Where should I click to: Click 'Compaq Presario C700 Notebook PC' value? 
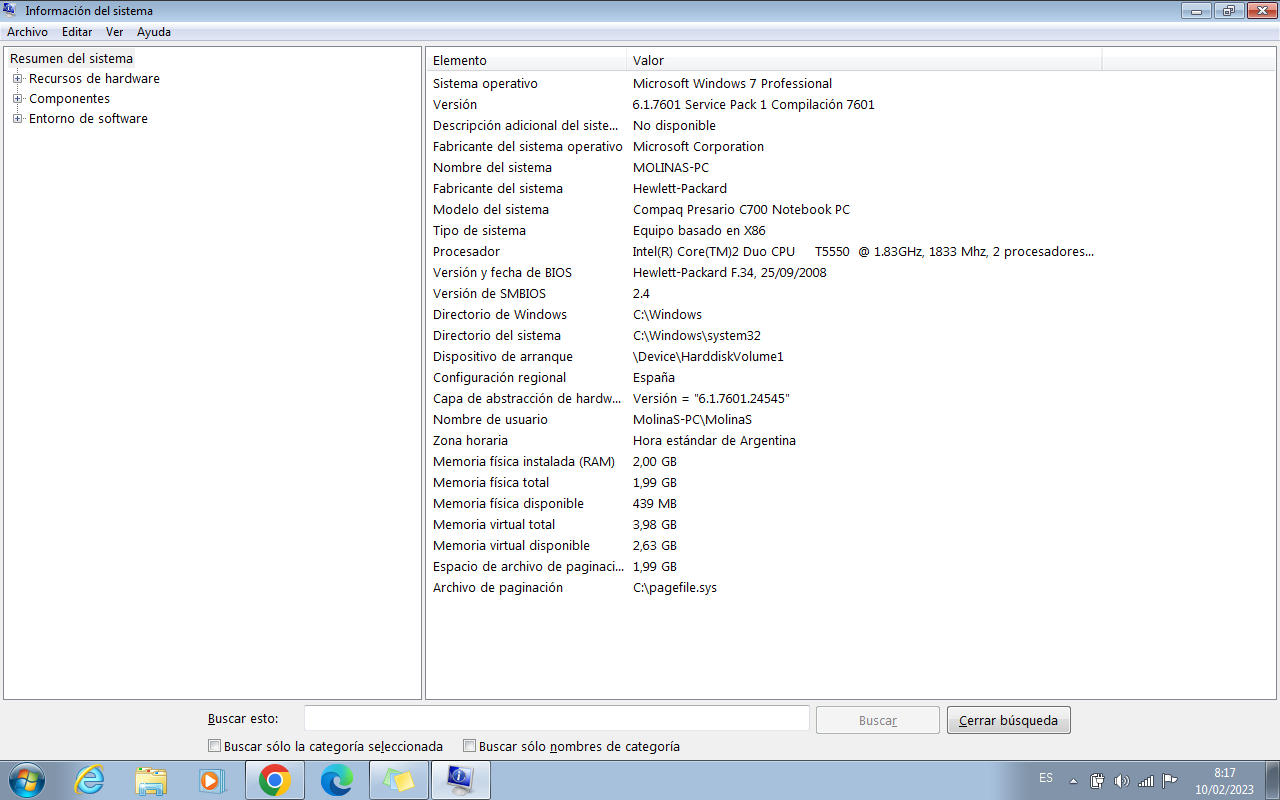click(741, 209)
